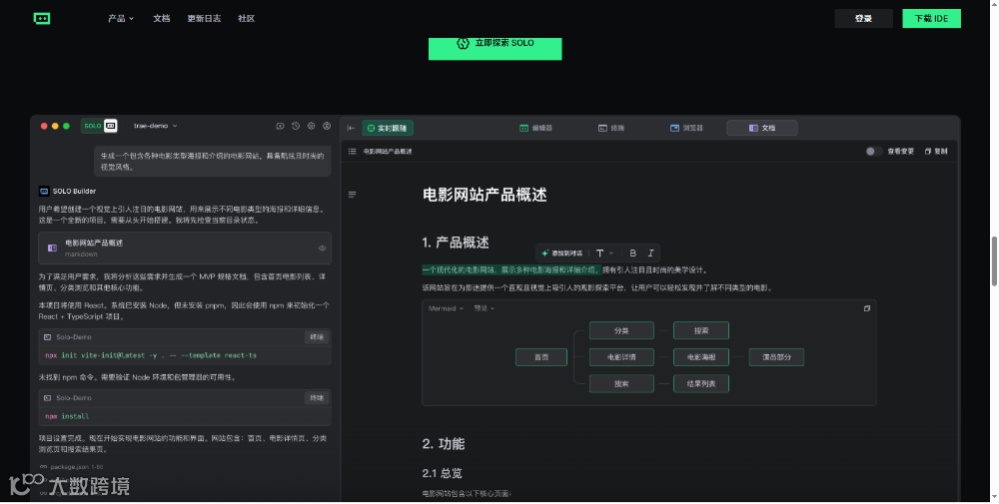
Task: Click the page's vertical scrollbar thumb
Action: (994, 261)
